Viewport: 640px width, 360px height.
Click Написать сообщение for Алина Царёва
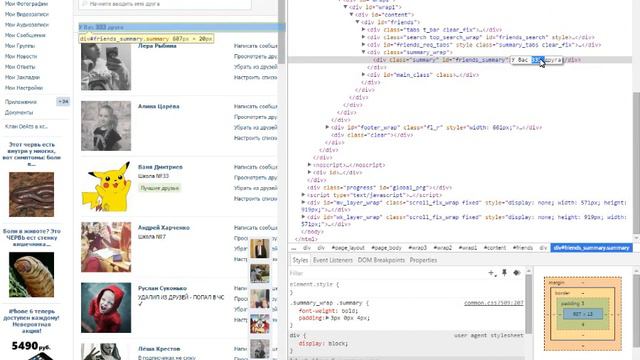click(256, 106)
